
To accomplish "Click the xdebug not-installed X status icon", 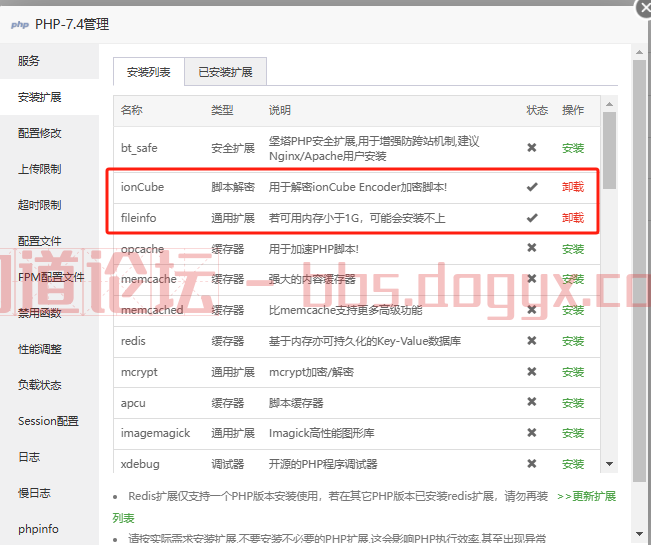I will (x=532, y=464).
